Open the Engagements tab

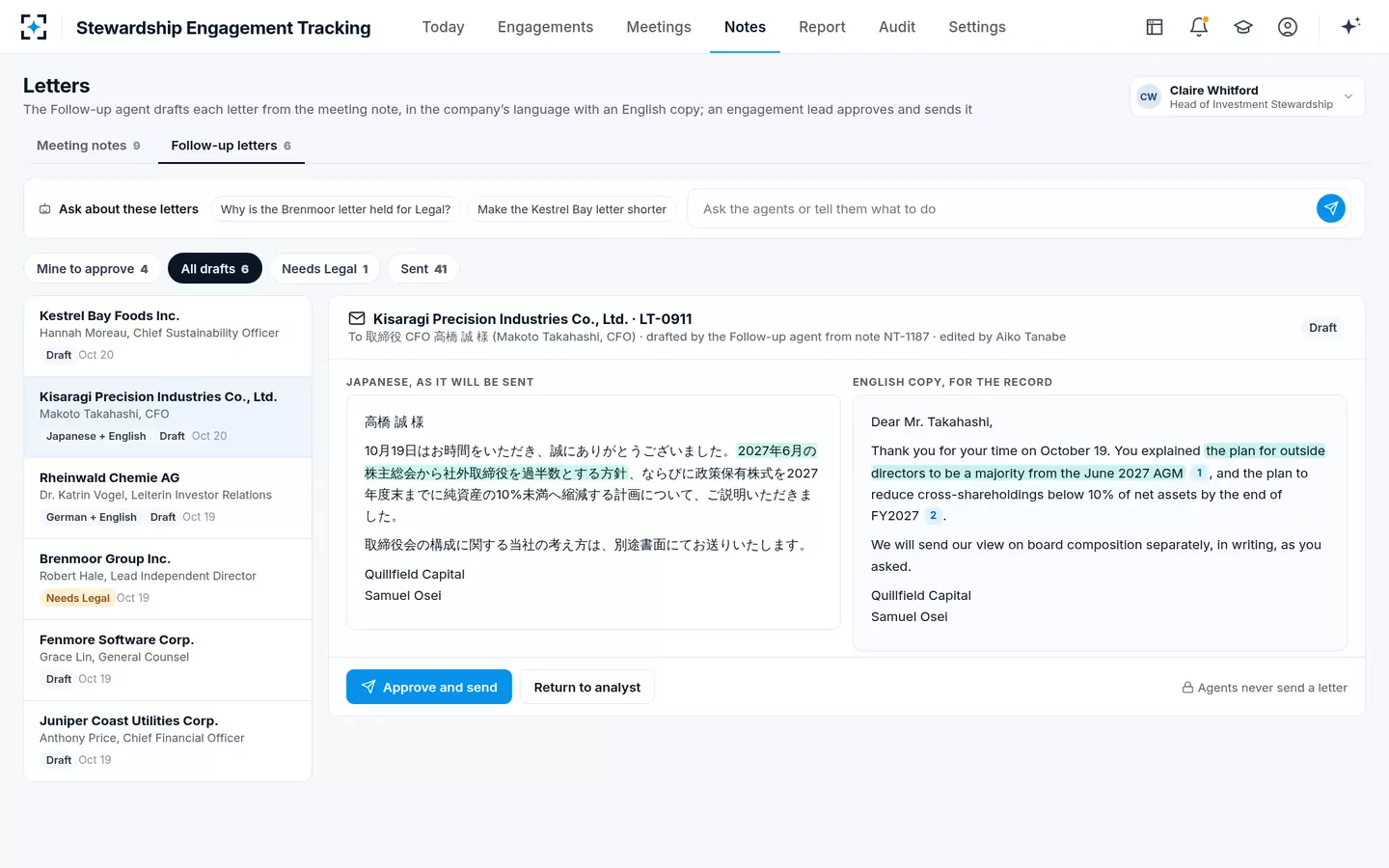point(546,27)
